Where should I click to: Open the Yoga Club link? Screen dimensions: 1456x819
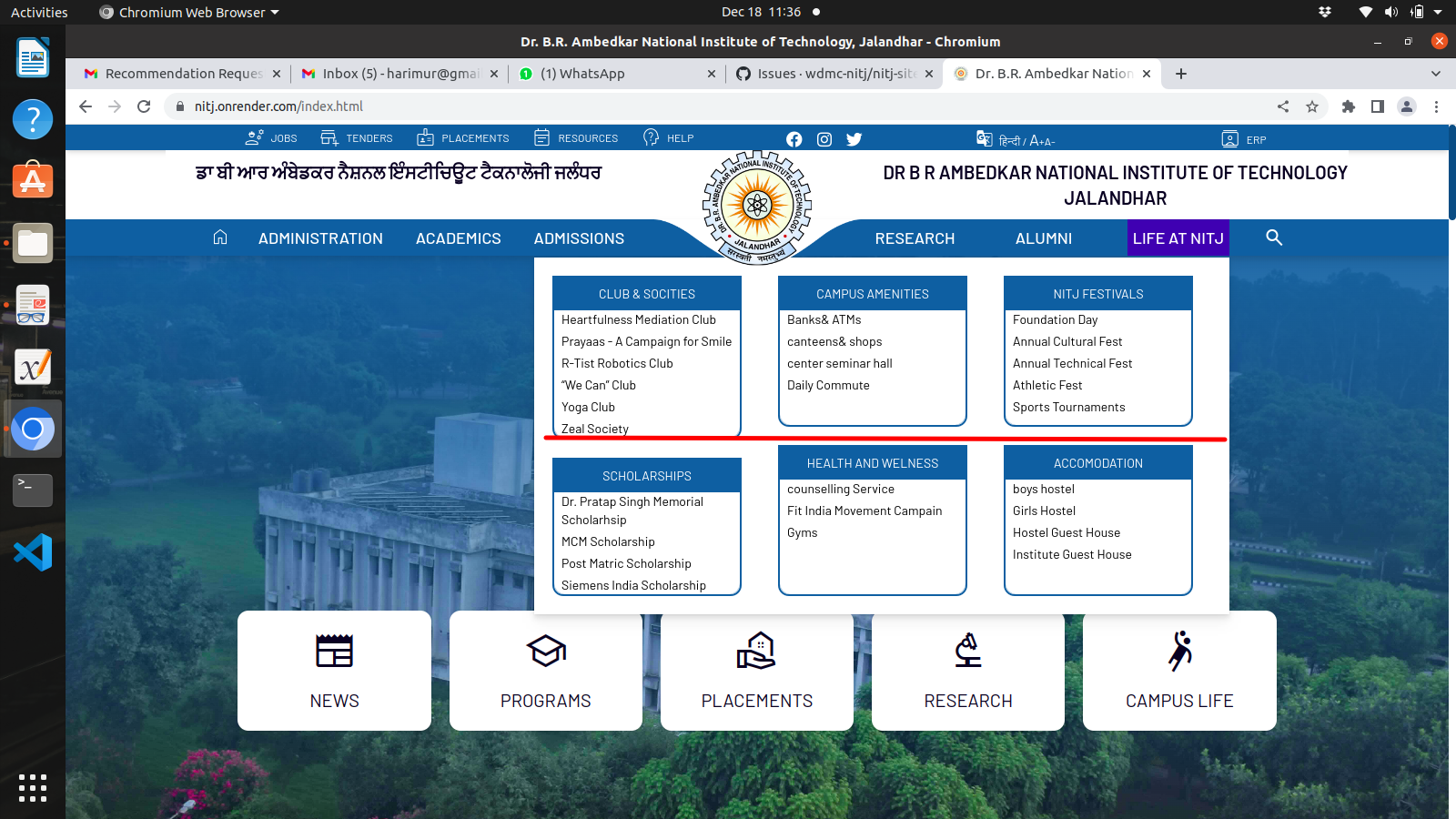pyautogui.click(x=587, y=406)
